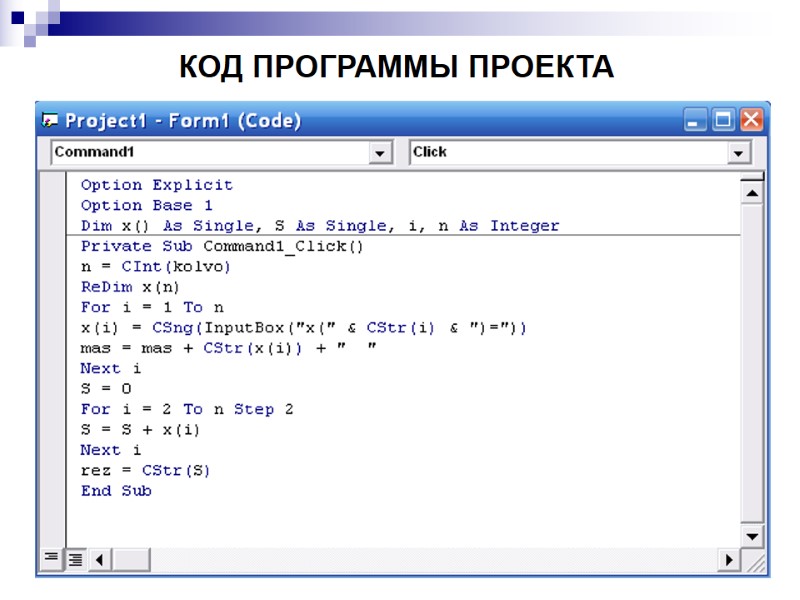The image size is (800, 600).
Task: Click the Project1 form icon in title bar
Action: coord(49,120)
